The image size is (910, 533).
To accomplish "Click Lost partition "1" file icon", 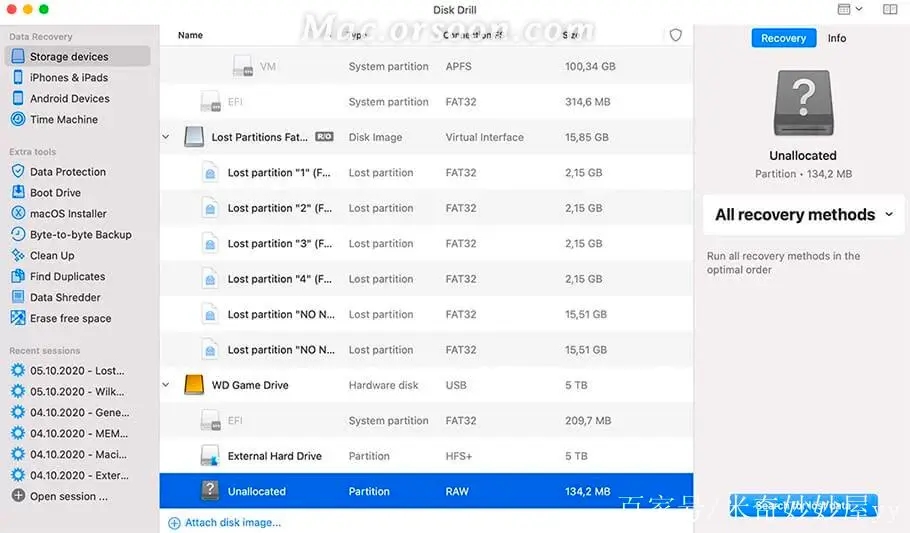I will (x=210, y=172).
